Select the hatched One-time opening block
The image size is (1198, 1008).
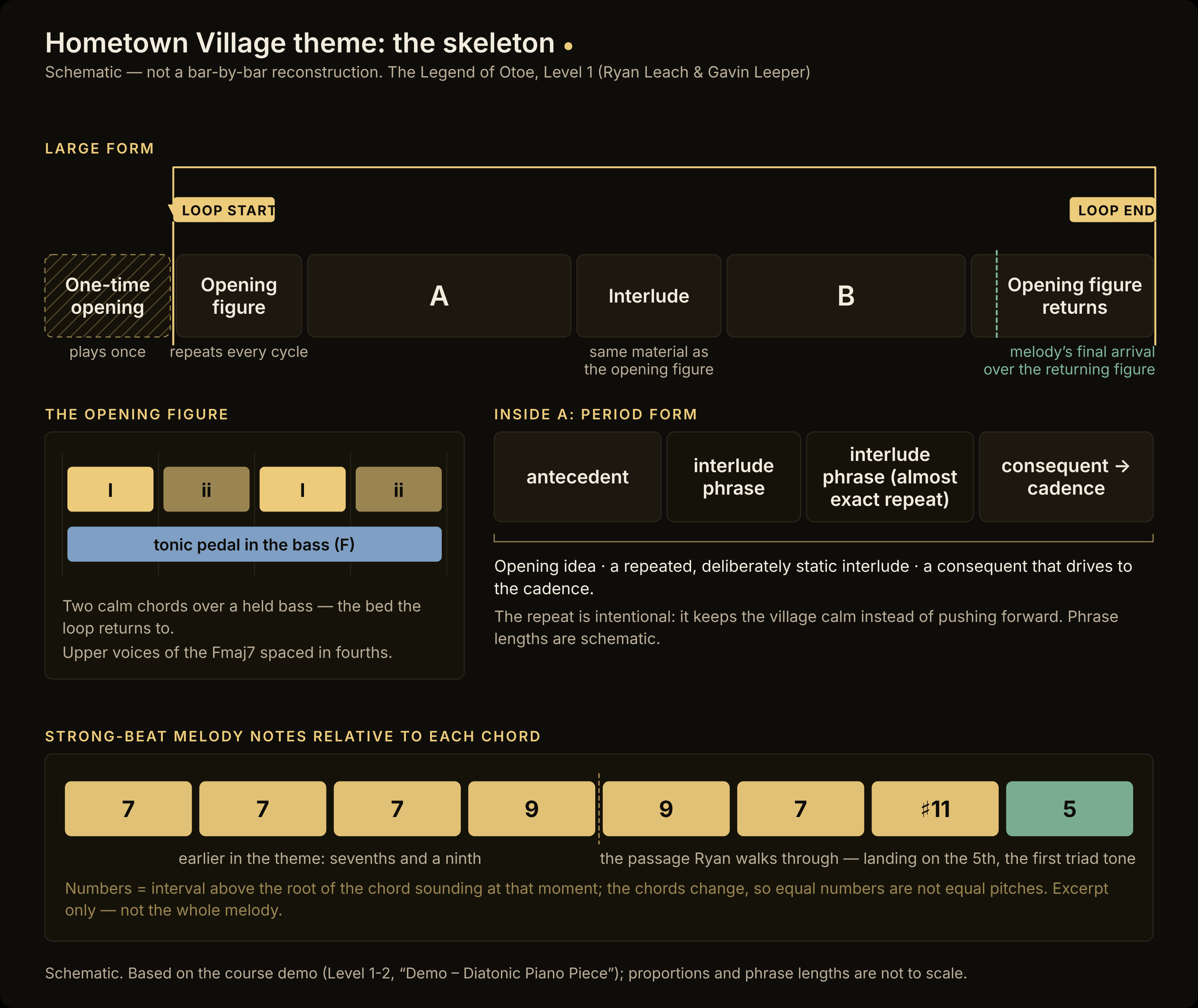click(107, 296)
